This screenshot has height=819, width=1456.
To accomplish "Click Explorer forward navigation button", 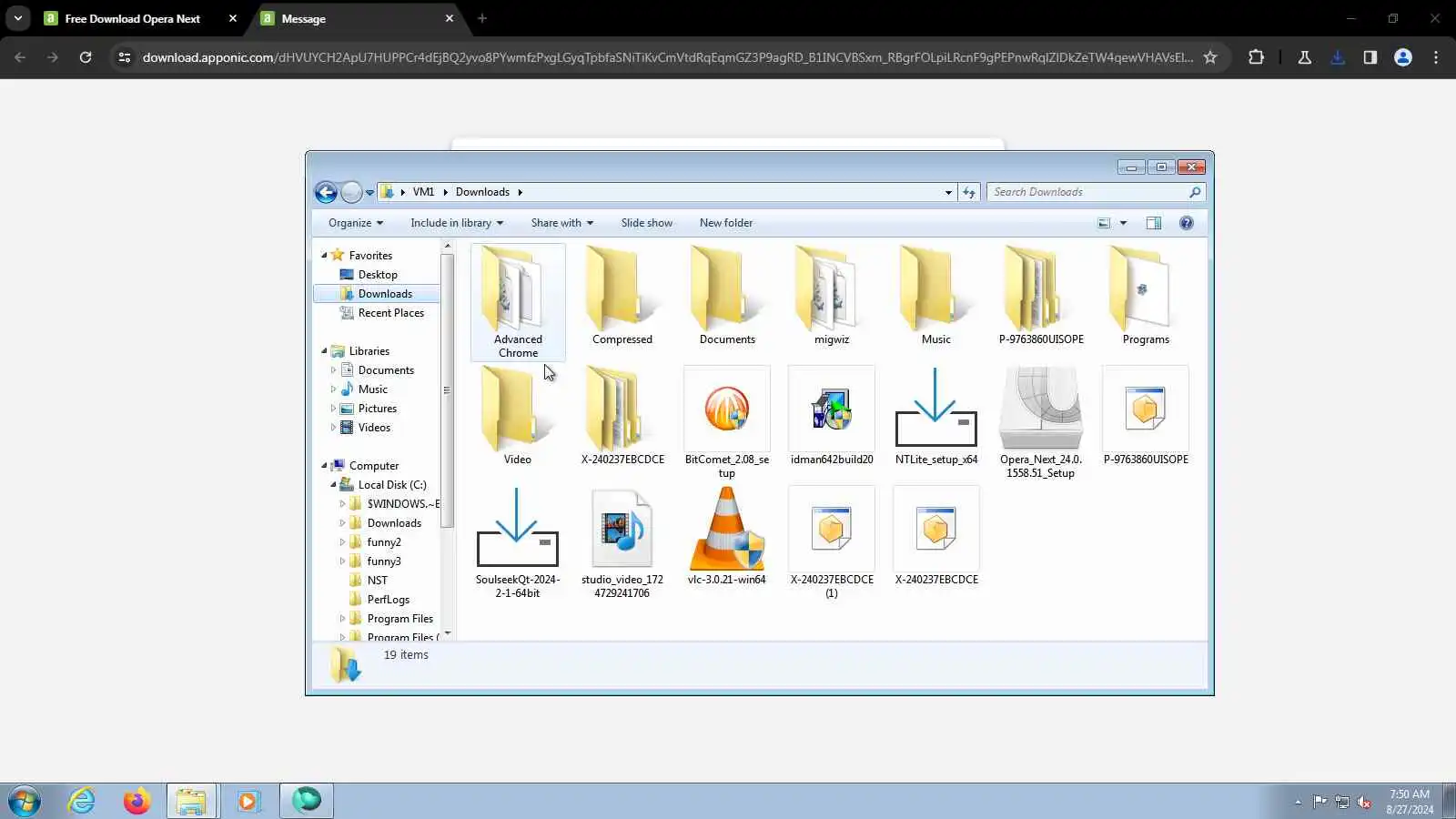I will point(351,192).
